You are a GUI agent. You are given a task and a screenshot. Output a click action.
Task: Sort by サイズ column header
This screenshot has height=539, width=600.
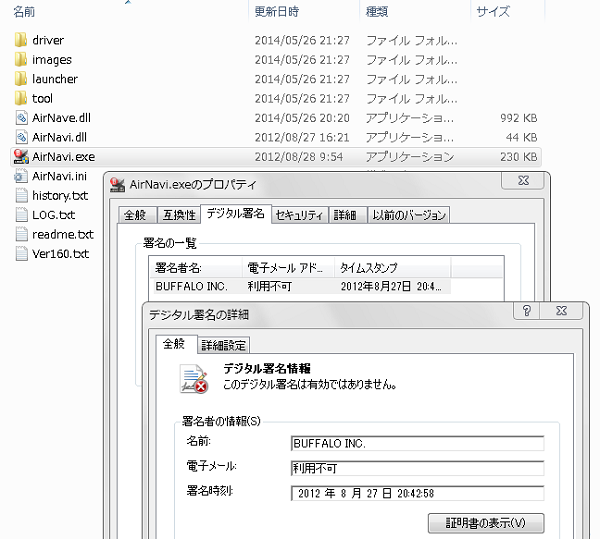tap(493, 12)
